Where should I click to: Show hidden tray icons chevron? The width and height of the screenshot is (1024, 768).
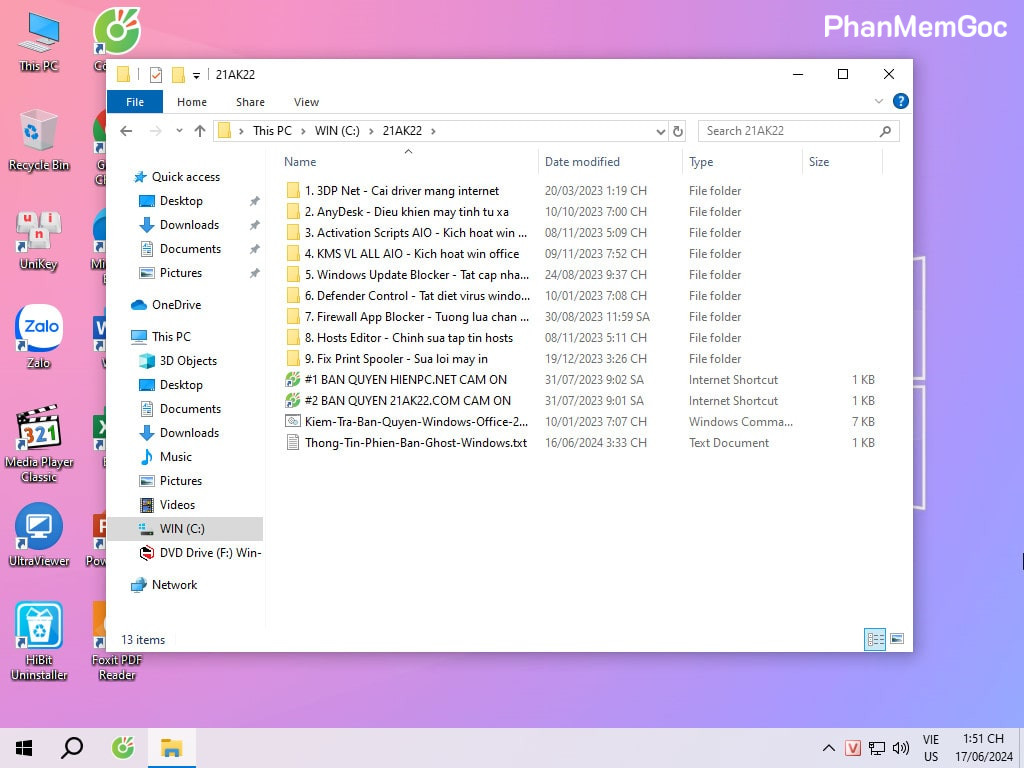click(828, 747)
